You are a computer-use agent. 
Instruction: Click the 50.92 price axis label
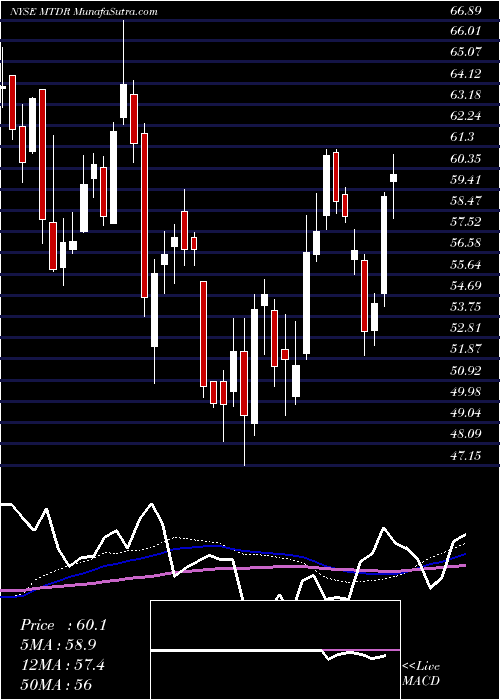(x=466, y=371)
